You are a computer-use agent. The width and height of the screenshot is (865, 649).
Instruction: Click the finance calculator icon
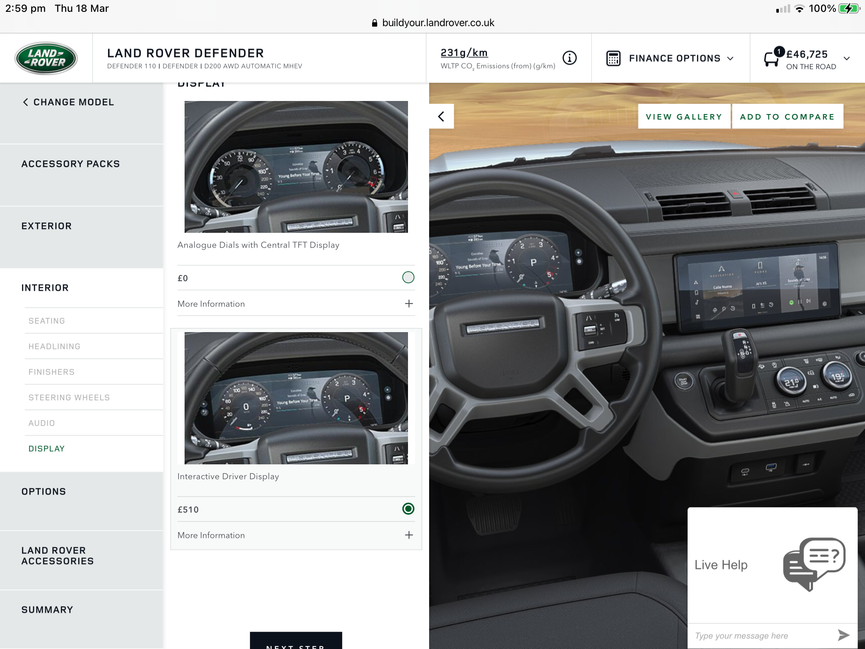613,58
